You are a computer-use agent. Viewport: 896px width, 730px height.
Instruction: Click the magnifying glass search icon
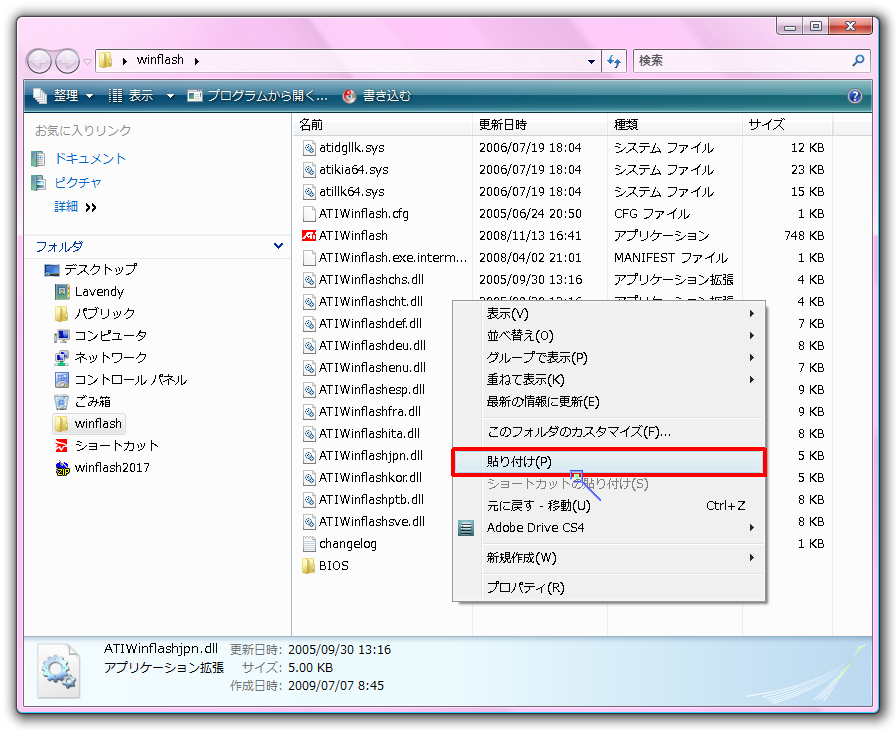point(858,61)
